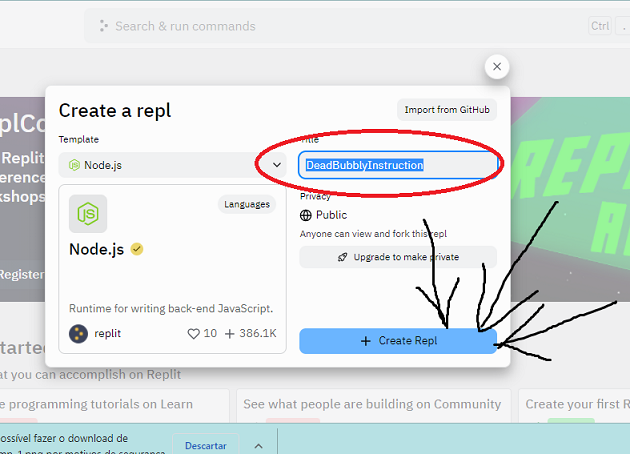Click the Create Repl button
Screen dimensions: 630x454
(398, 341)
